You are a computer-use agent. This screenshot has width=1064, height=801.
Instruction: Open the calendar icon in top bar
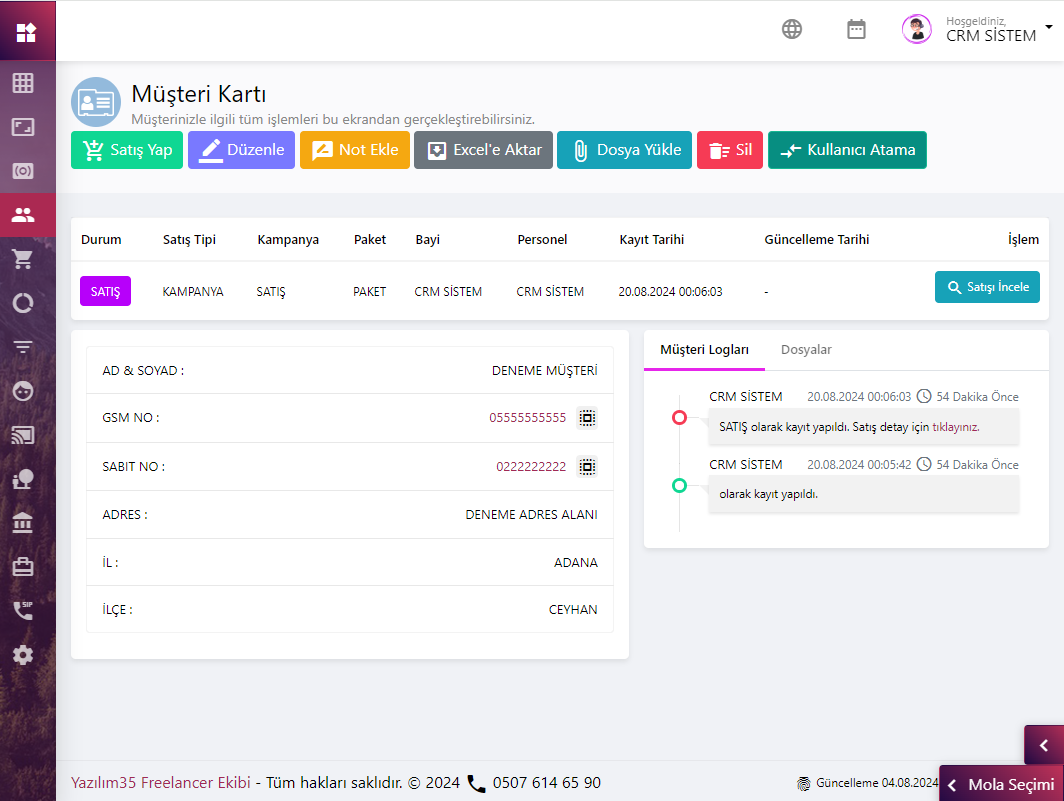pyautogui.click(x=856, y=29)
